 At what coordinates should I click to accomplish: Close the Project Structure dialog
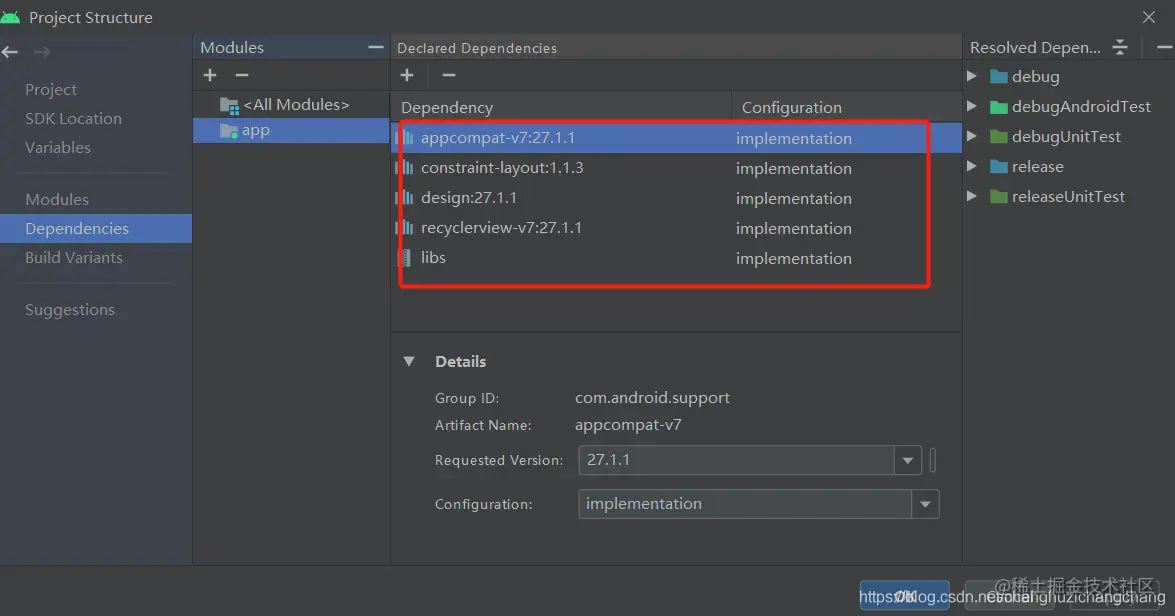coord(1149,16)
